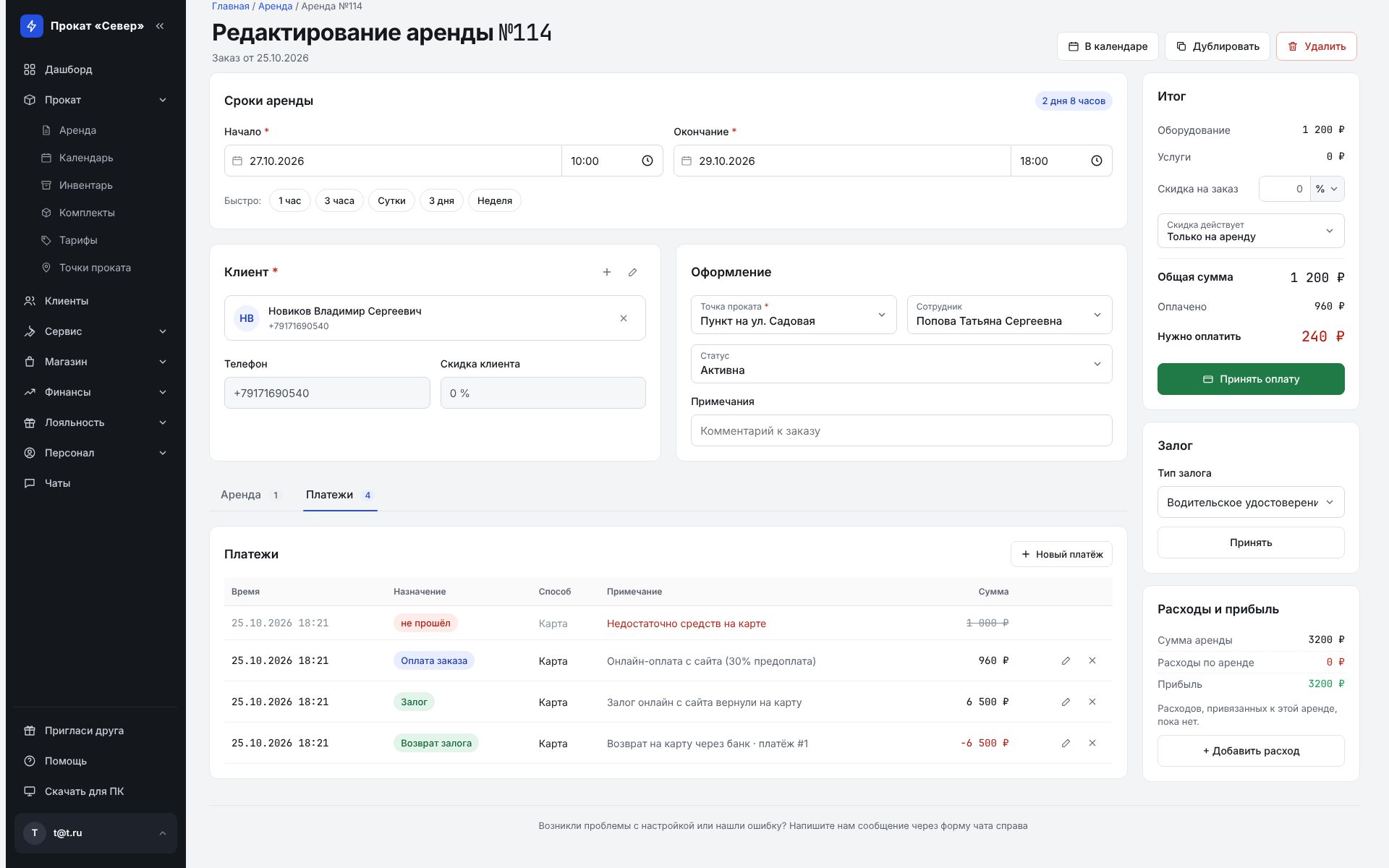
Task: Click the Принять оплату button
Action: pos(1251,379)
